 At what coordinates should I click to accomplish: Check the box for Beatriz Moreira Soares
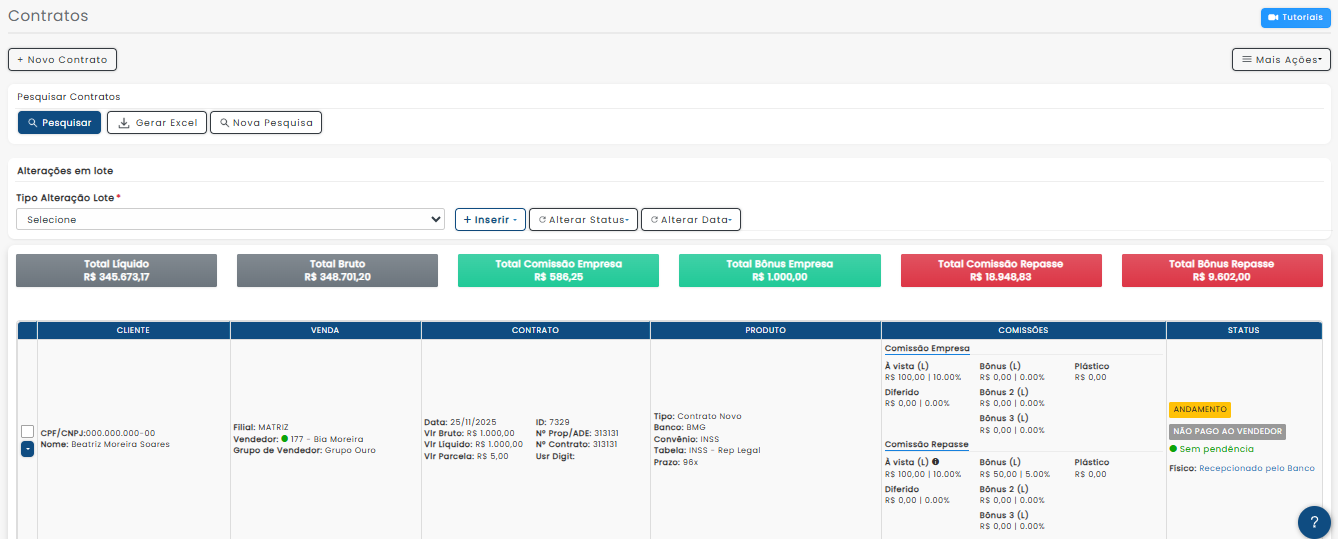pyautogui.click(x=28, y=431)
